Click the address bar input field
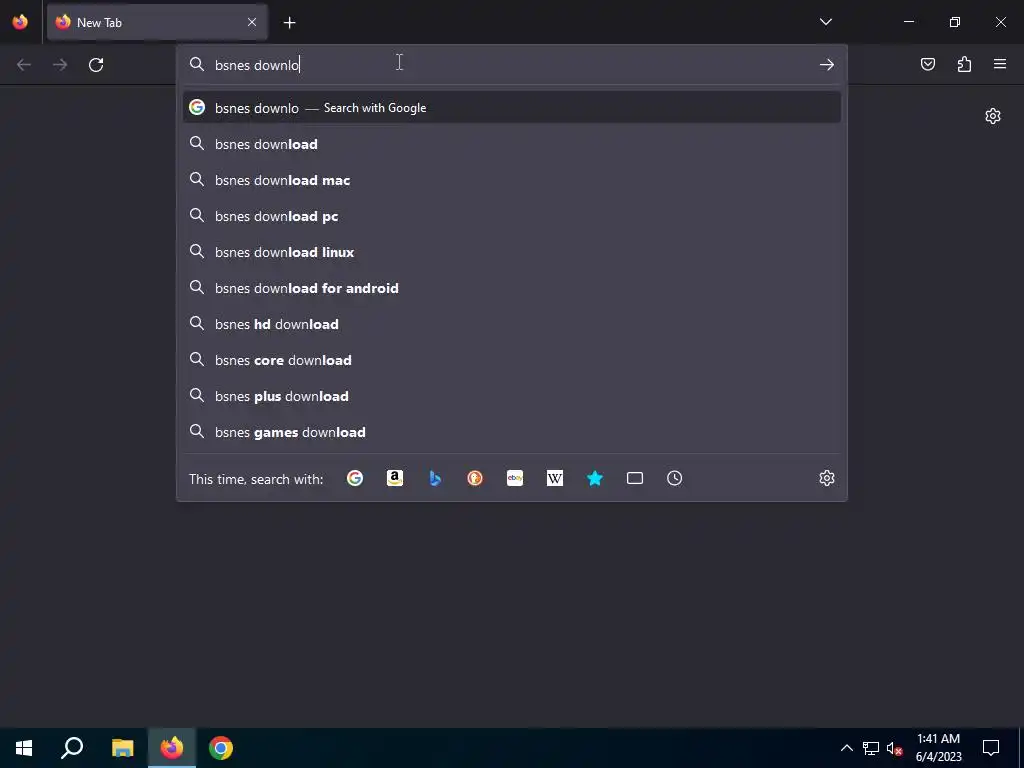1024x768 pixels. (511, 65)
